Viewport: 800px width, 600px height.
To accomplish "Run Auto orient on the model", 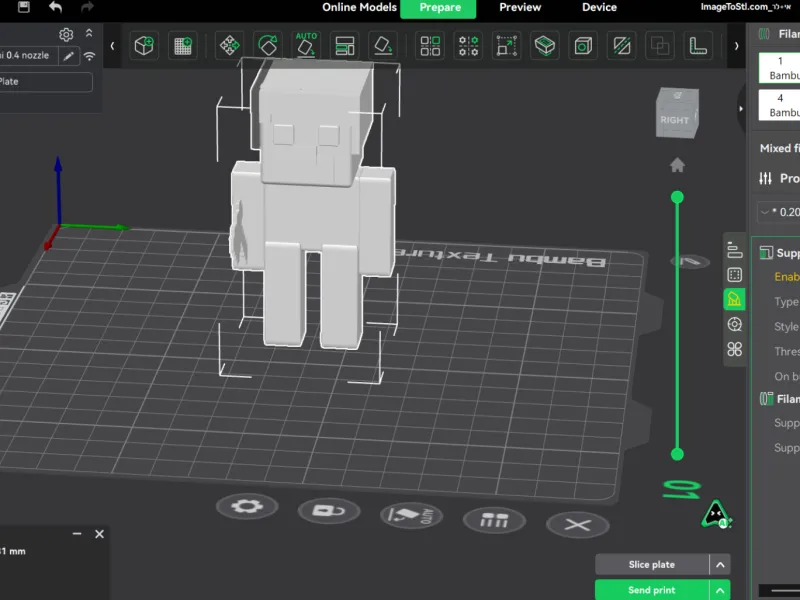I will (x=306, y=45).
